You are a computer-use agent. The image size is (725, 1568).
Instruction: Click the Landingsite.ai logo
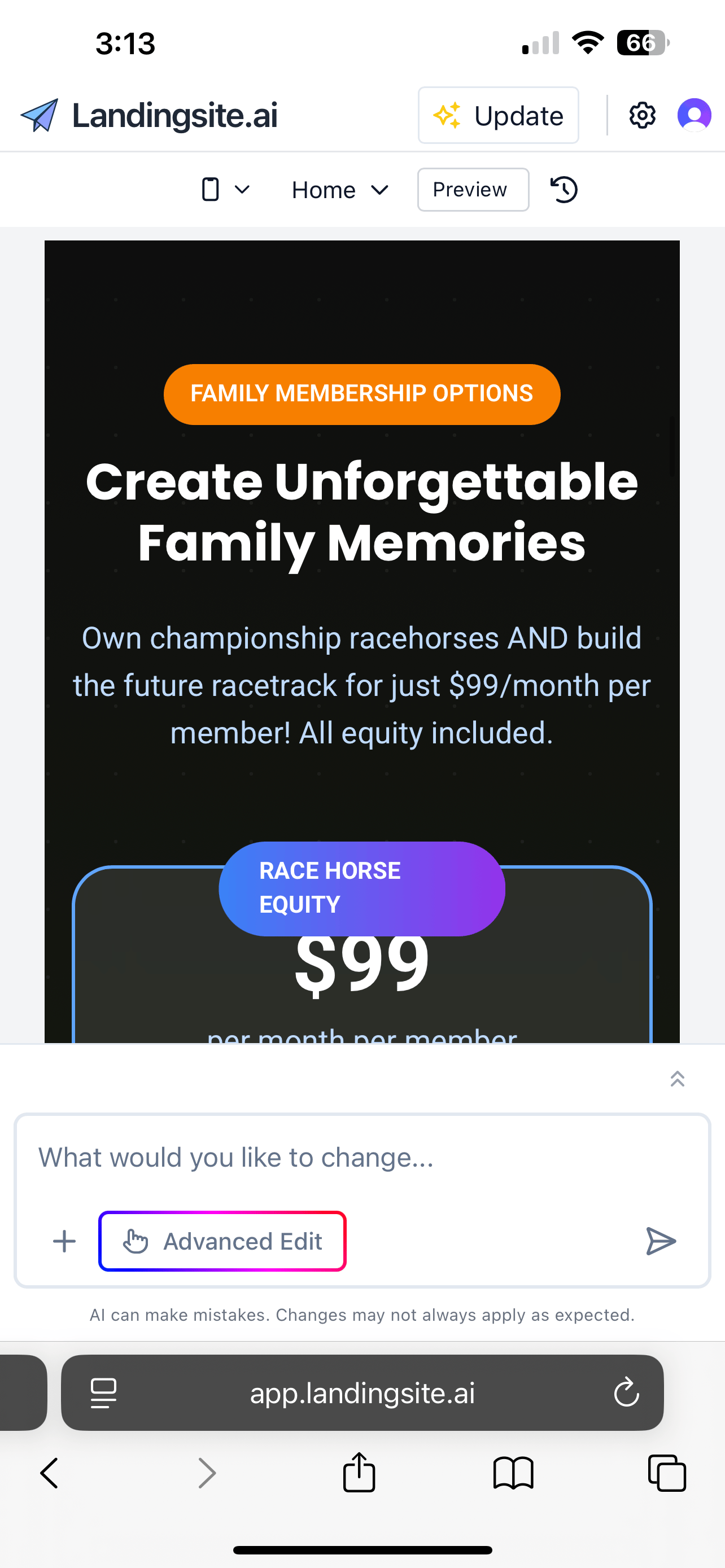149,115
